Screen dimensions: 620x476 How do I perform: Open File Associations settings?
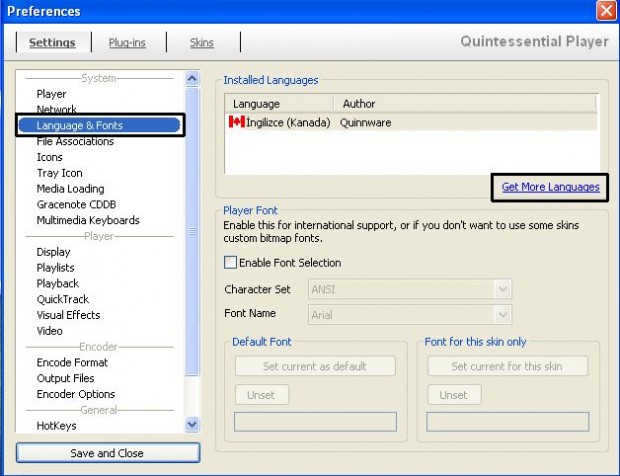(75, 141)
